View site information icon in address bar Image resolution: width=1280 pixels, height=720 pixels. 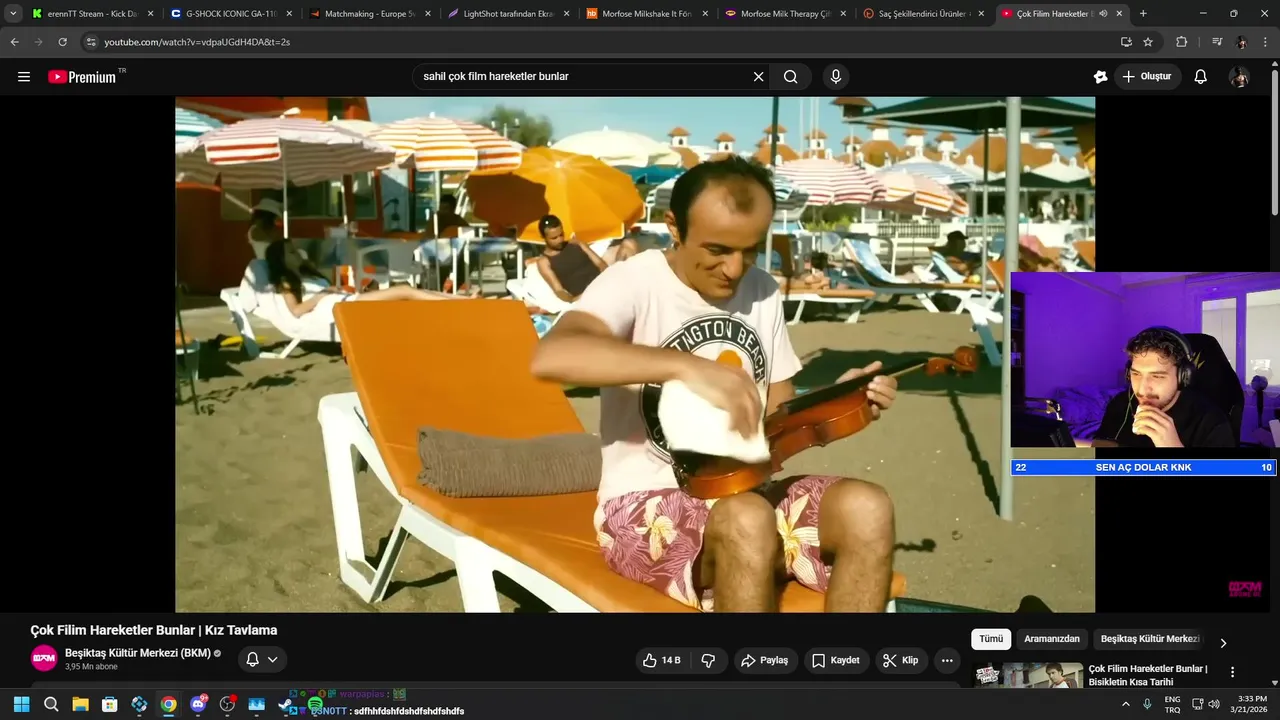[x=91, y=42]
